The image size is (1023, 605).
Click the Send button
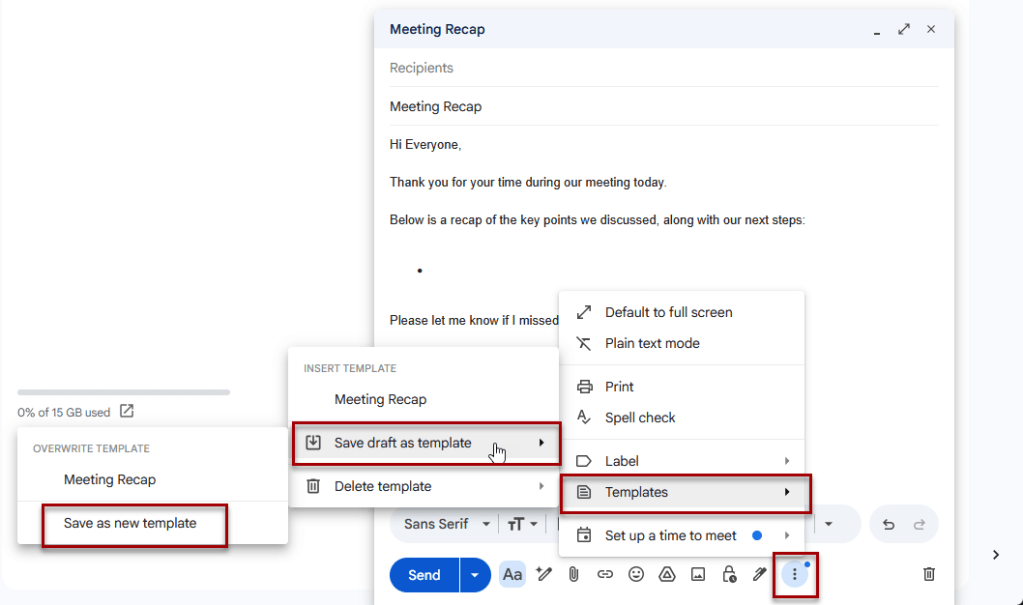tap(424, 575)
